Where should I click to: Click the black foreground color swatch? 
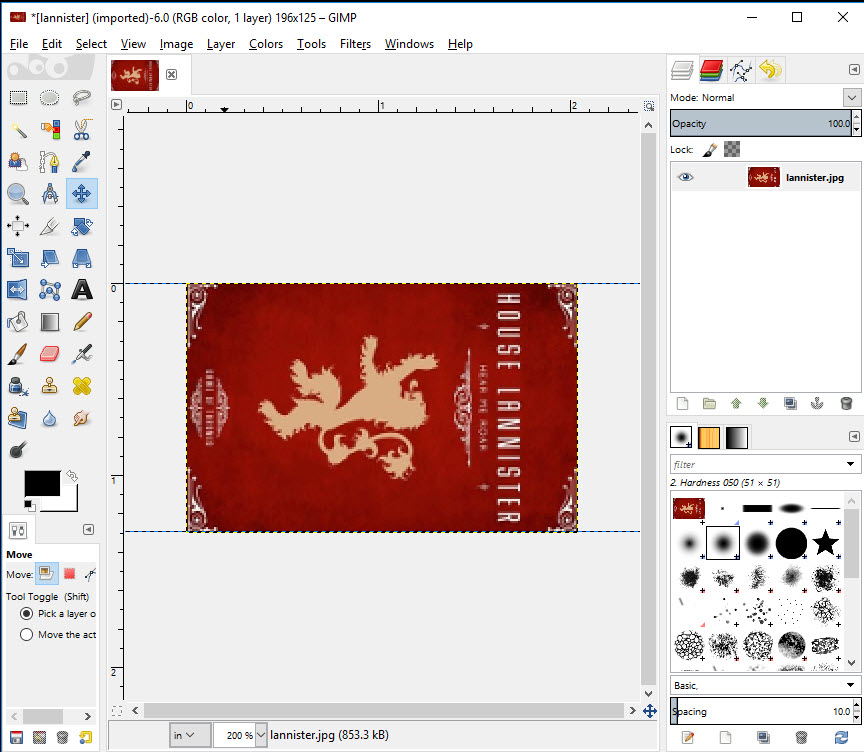[x=41, y=484]
